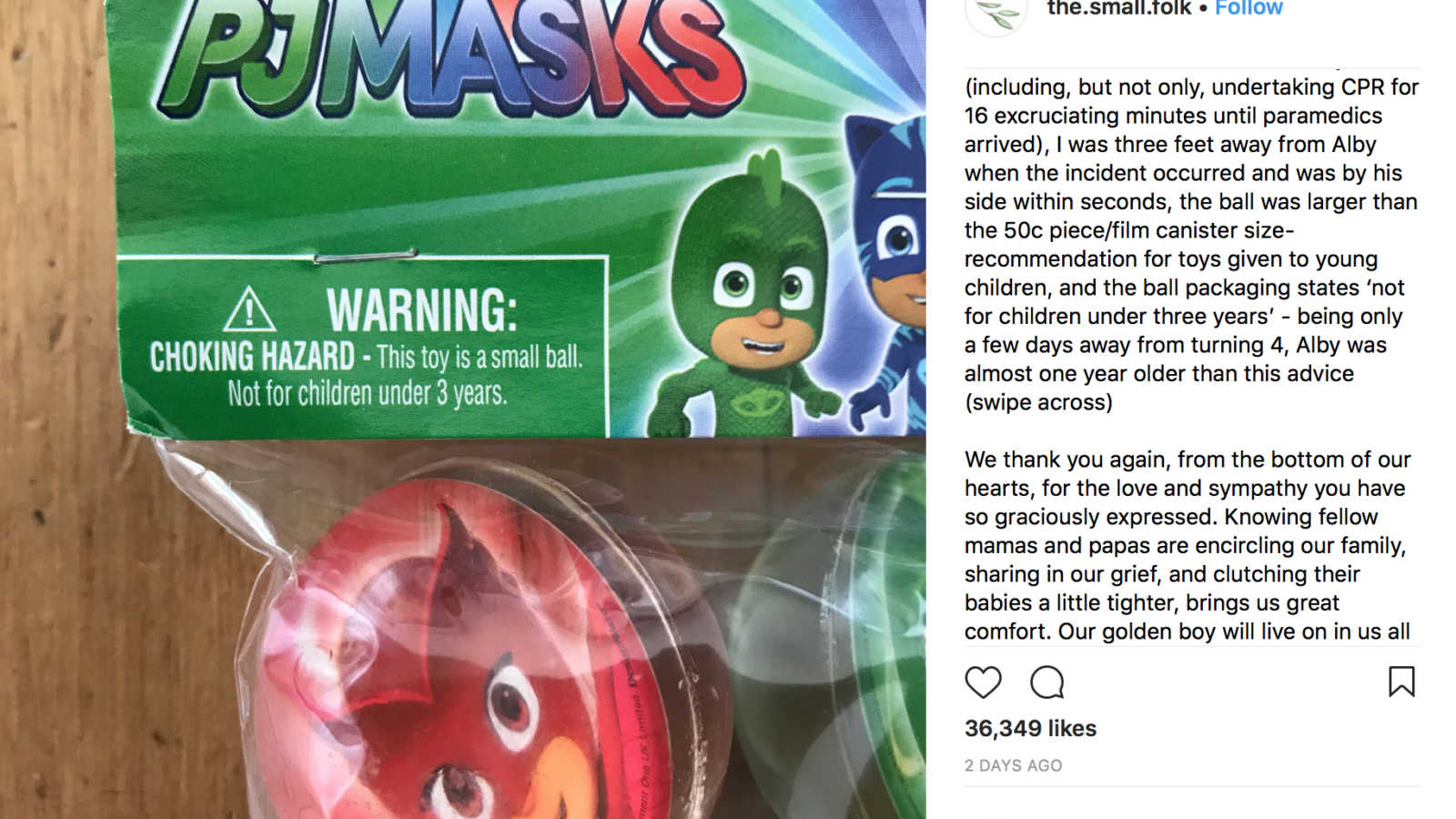Like the post with the heart icon

pos(983,682)
